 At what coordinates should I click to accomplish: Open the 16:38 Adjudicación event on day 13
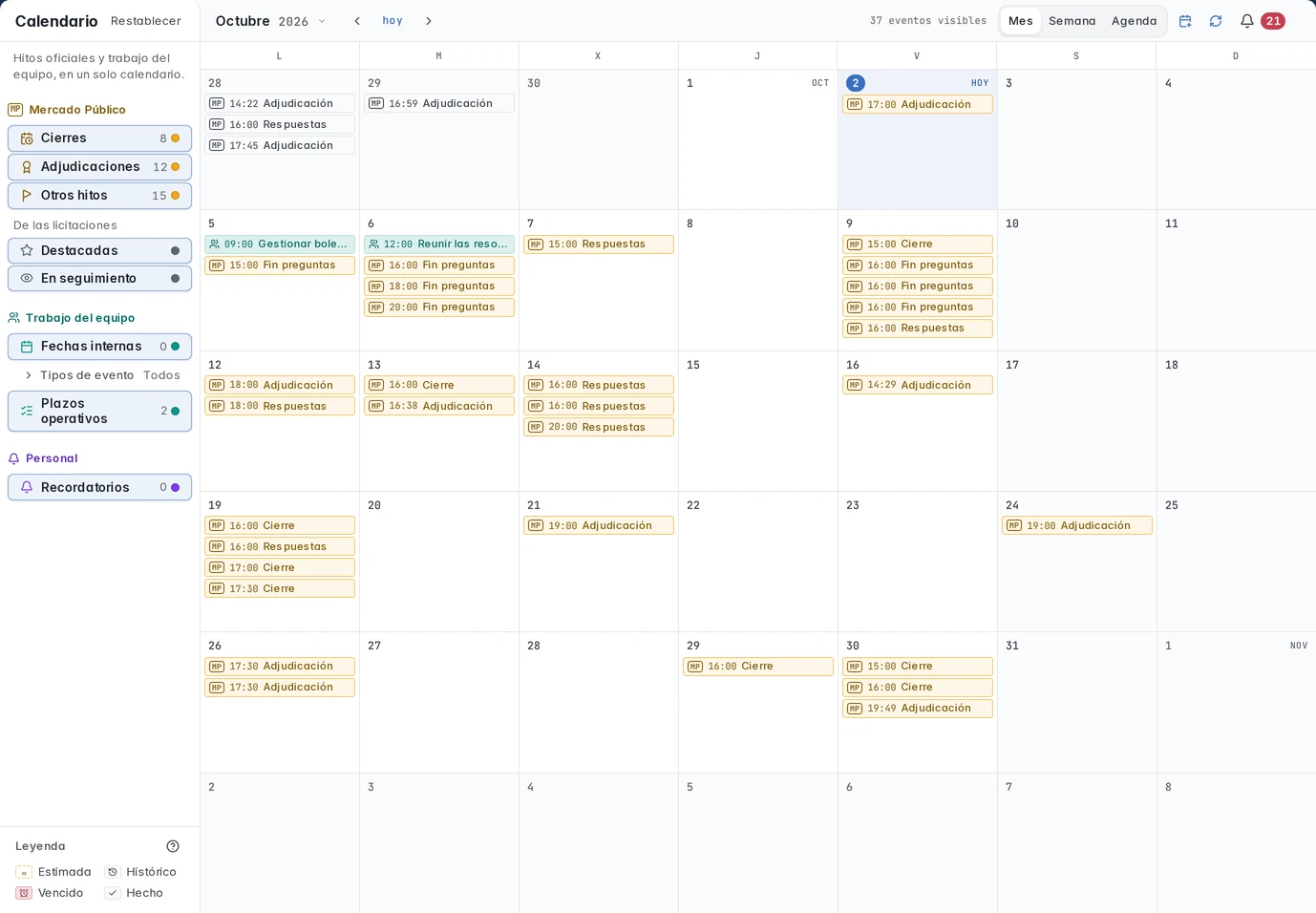click(x=439, y=406)
